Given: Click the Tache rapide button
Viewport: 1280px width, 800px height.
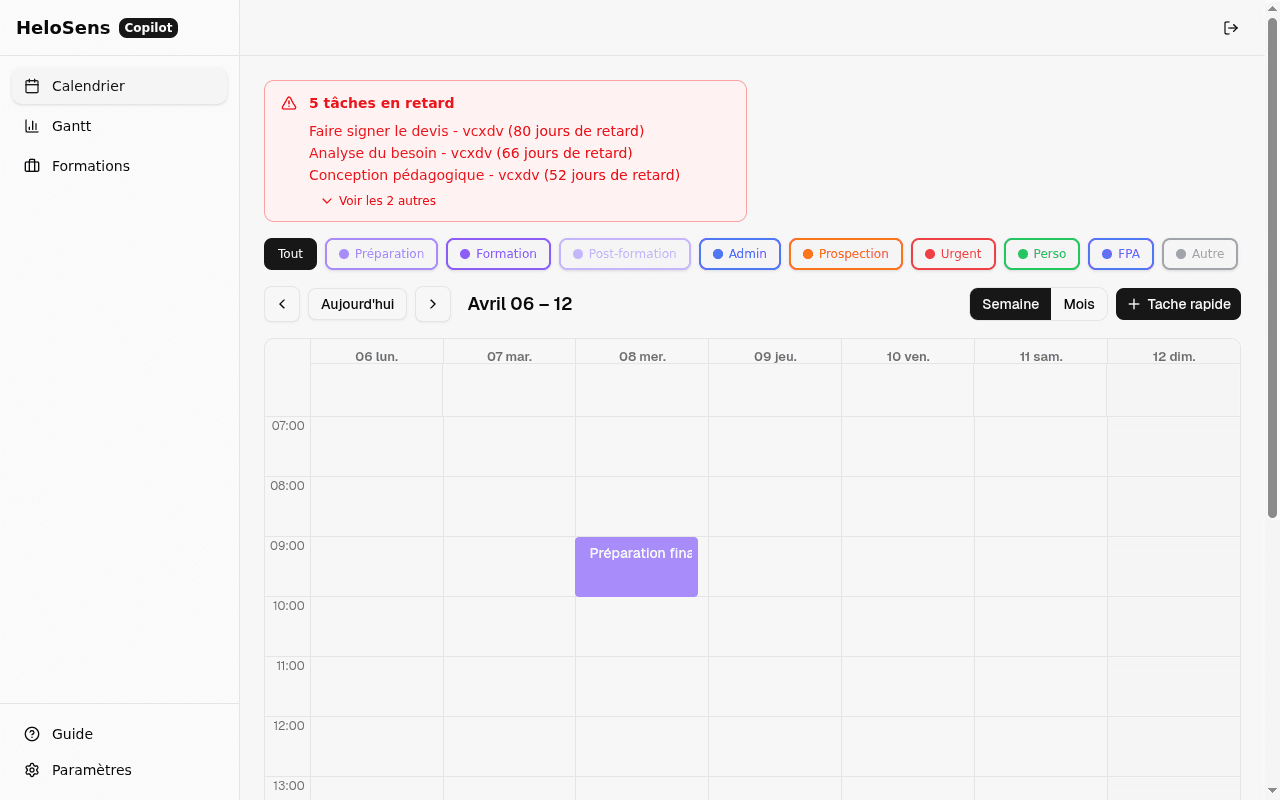Looking at the screenshot, I should pos(1178,304).
